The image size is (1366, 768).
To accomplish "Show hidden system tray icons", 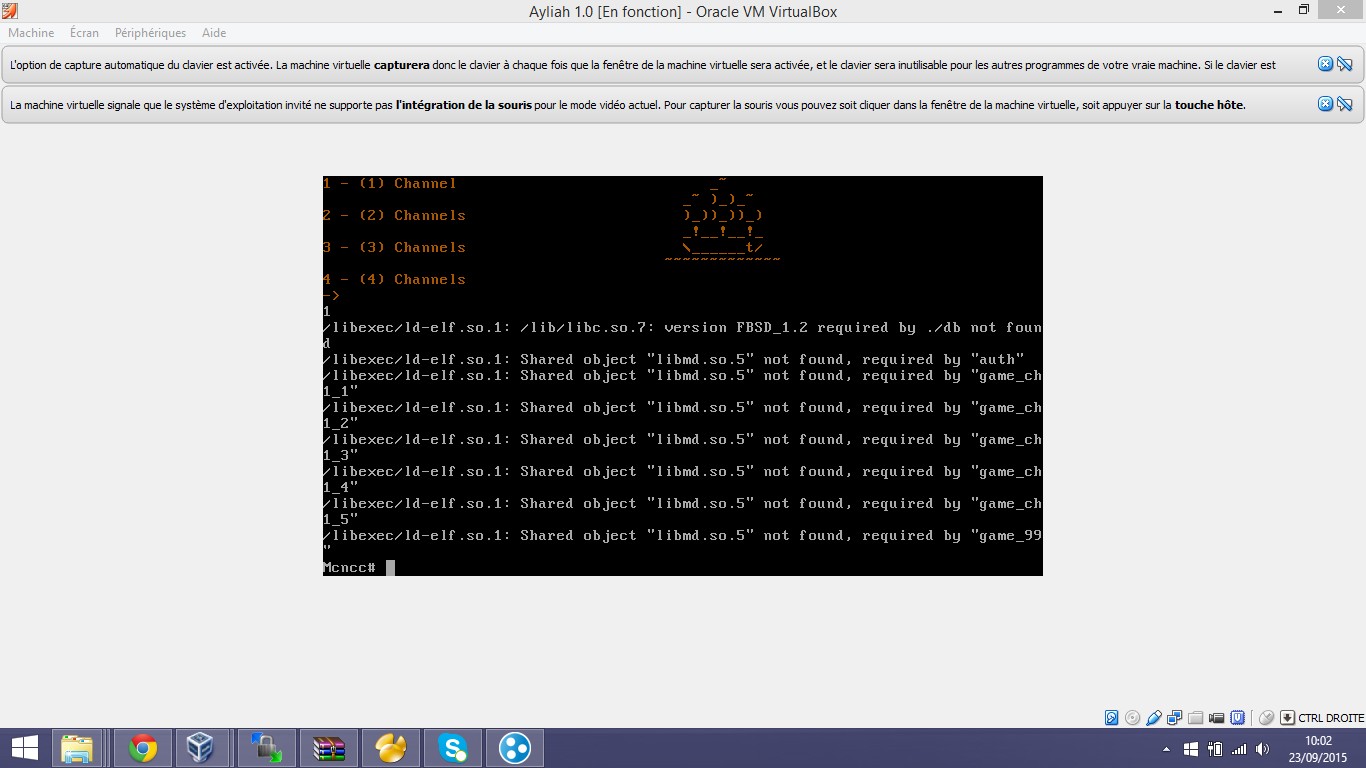I will tap(1166, 749).
